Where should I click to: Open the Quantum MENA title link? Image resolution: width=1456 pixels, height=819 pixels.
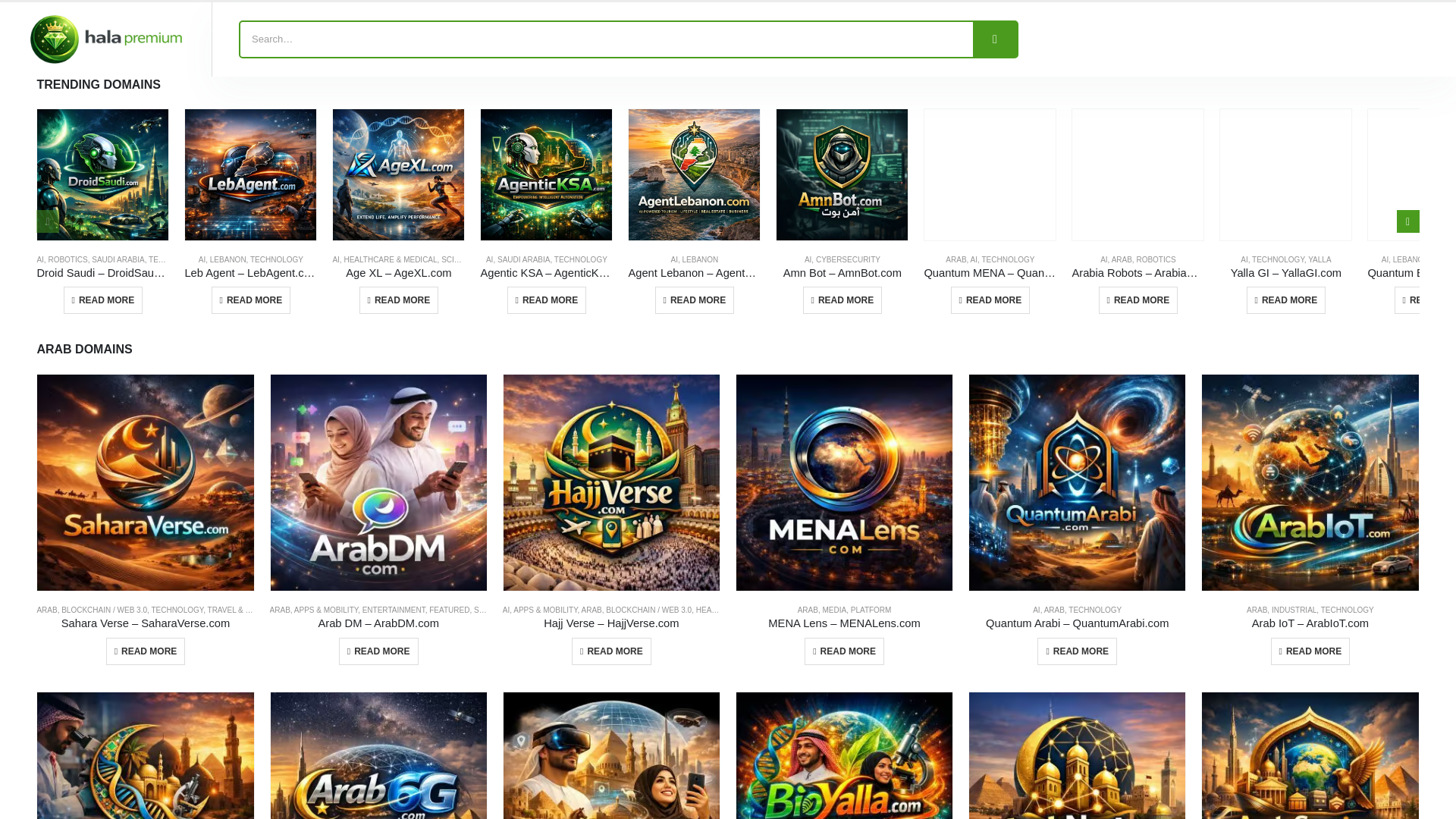(990, 273)
